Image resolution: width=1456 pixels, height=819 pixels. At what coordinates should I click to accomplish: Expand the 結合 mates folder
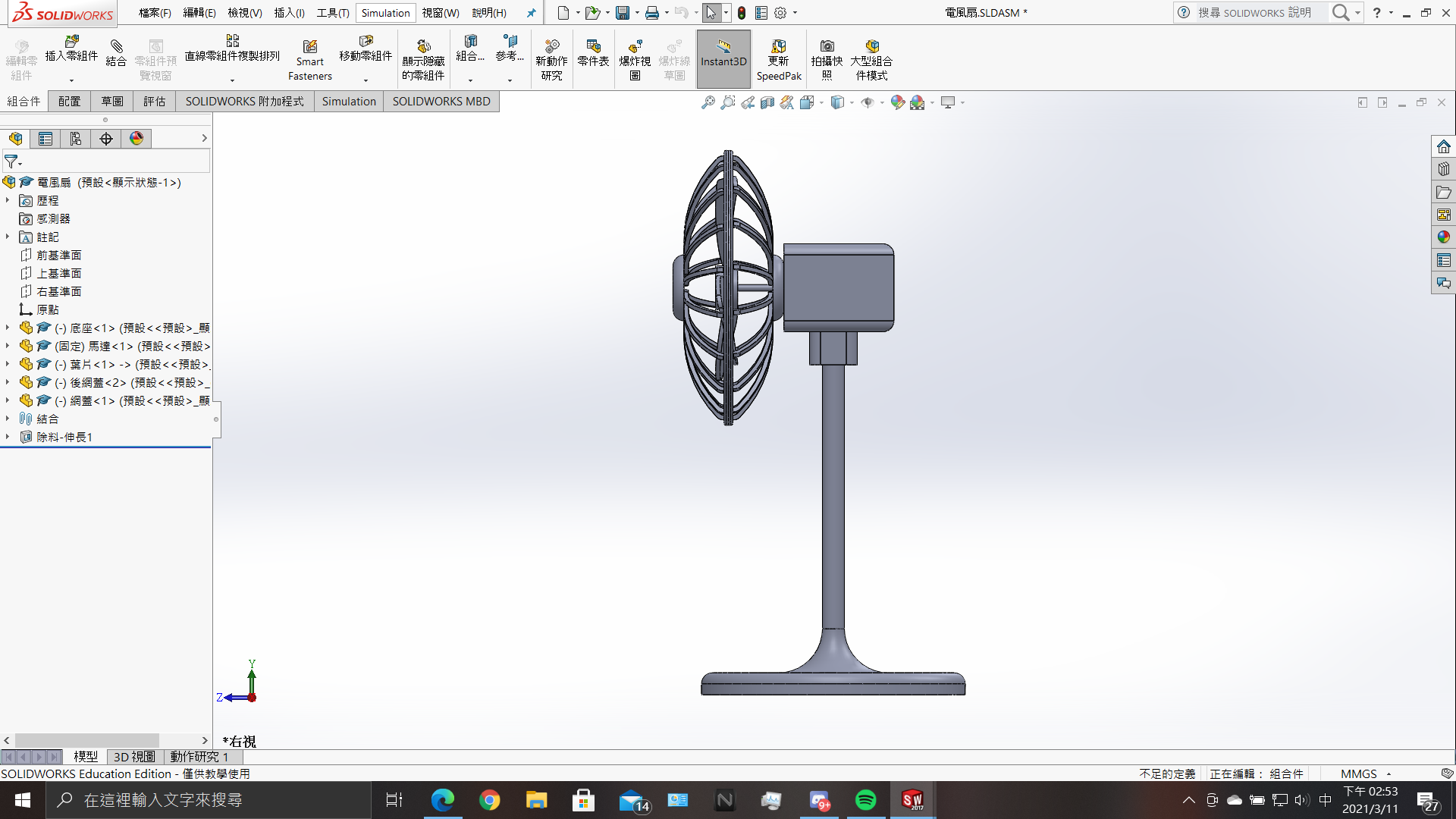click(x=8, y=419)
